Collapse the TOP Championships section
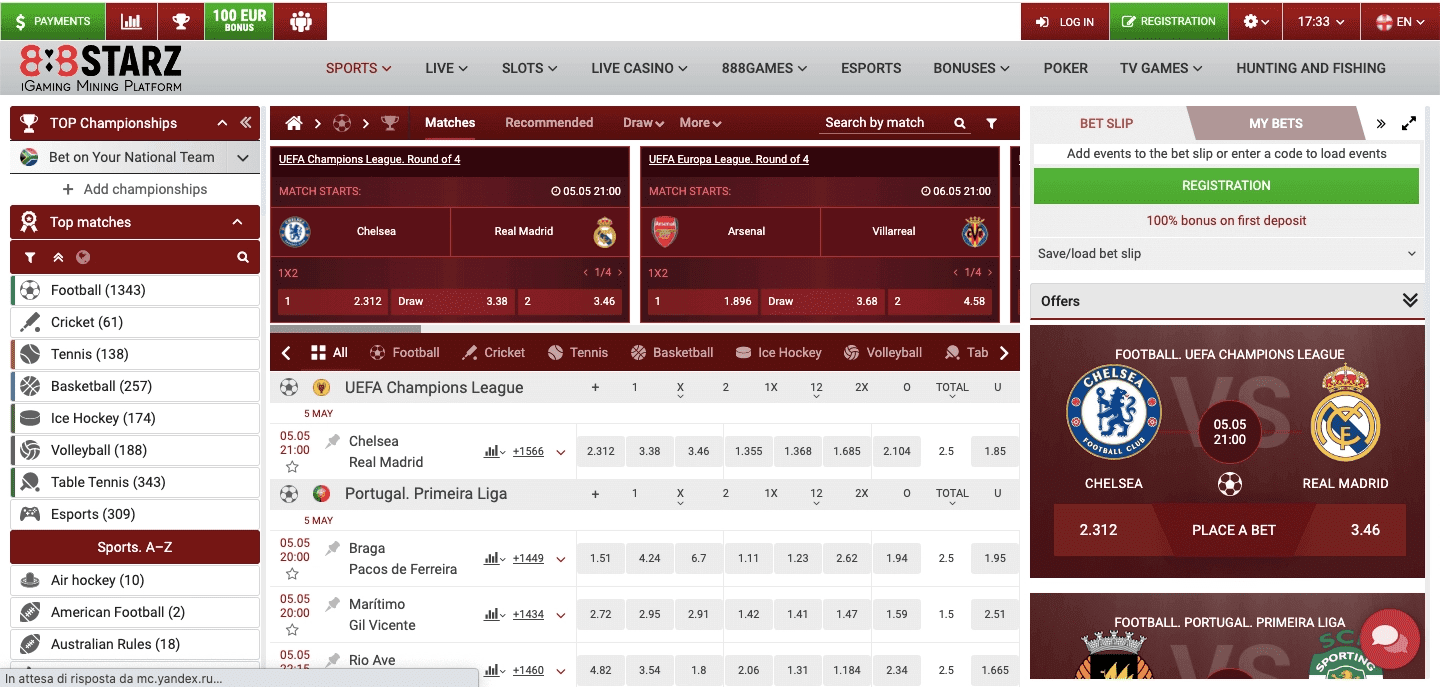This screenshot has width=1440, height=687. (222, 123)
